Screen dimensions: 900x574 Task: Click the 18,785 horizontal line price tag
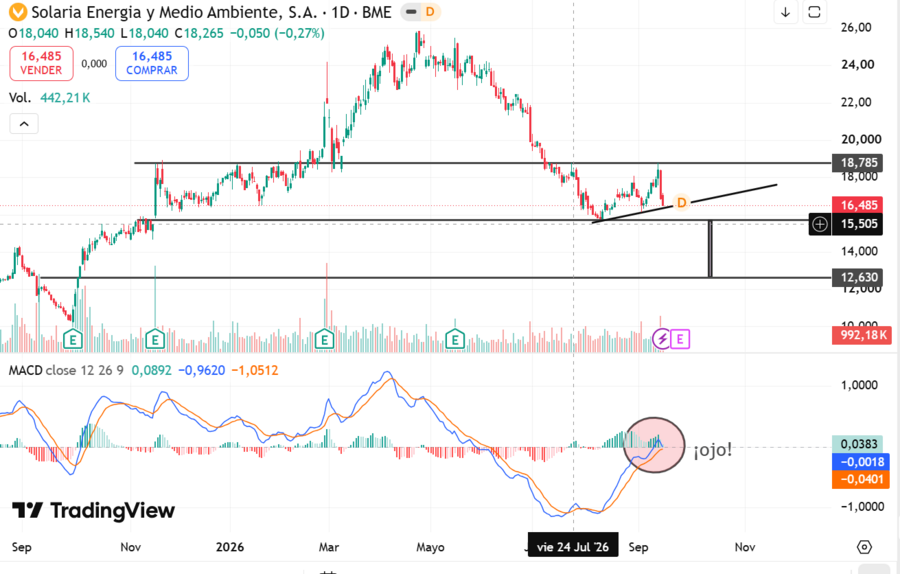(859, 163)
